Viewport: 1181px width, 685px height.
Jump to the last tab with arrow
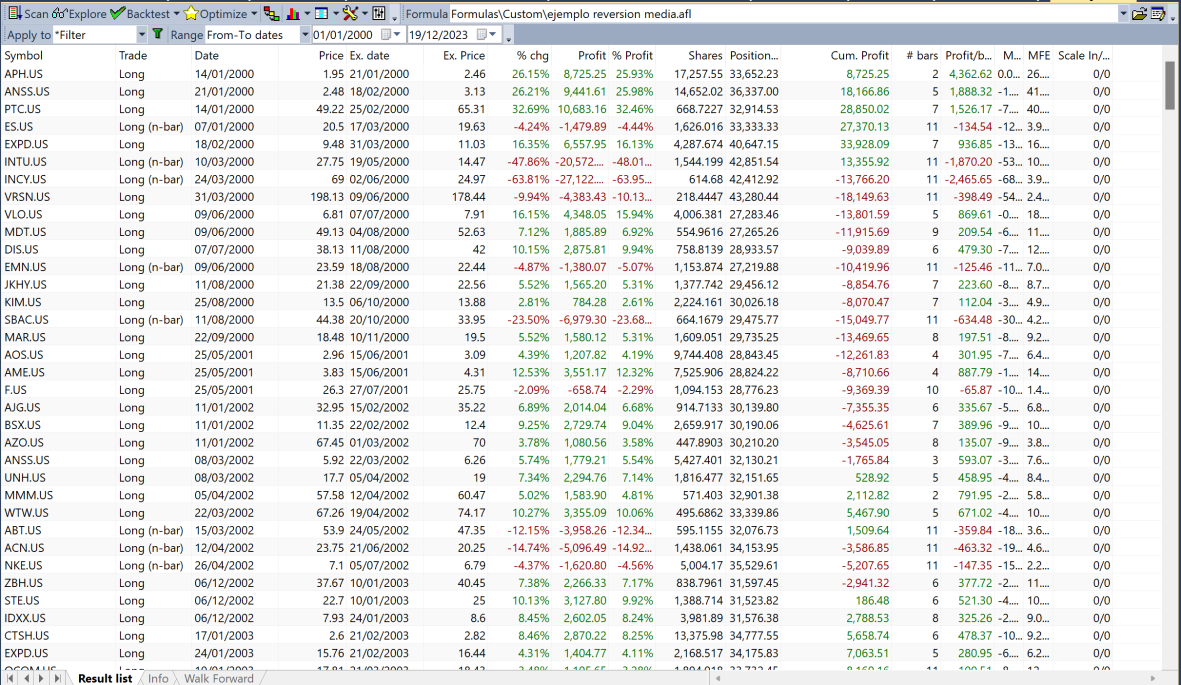(57, 678)
